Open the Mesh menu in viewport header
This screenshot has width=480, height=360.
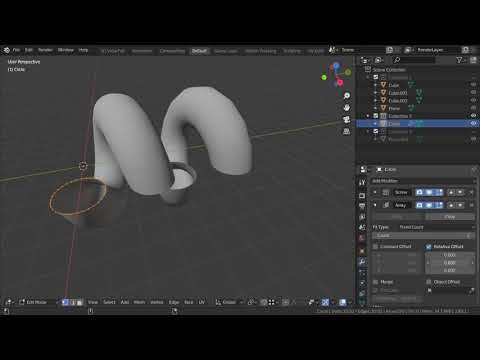click(x=139, y=302)
